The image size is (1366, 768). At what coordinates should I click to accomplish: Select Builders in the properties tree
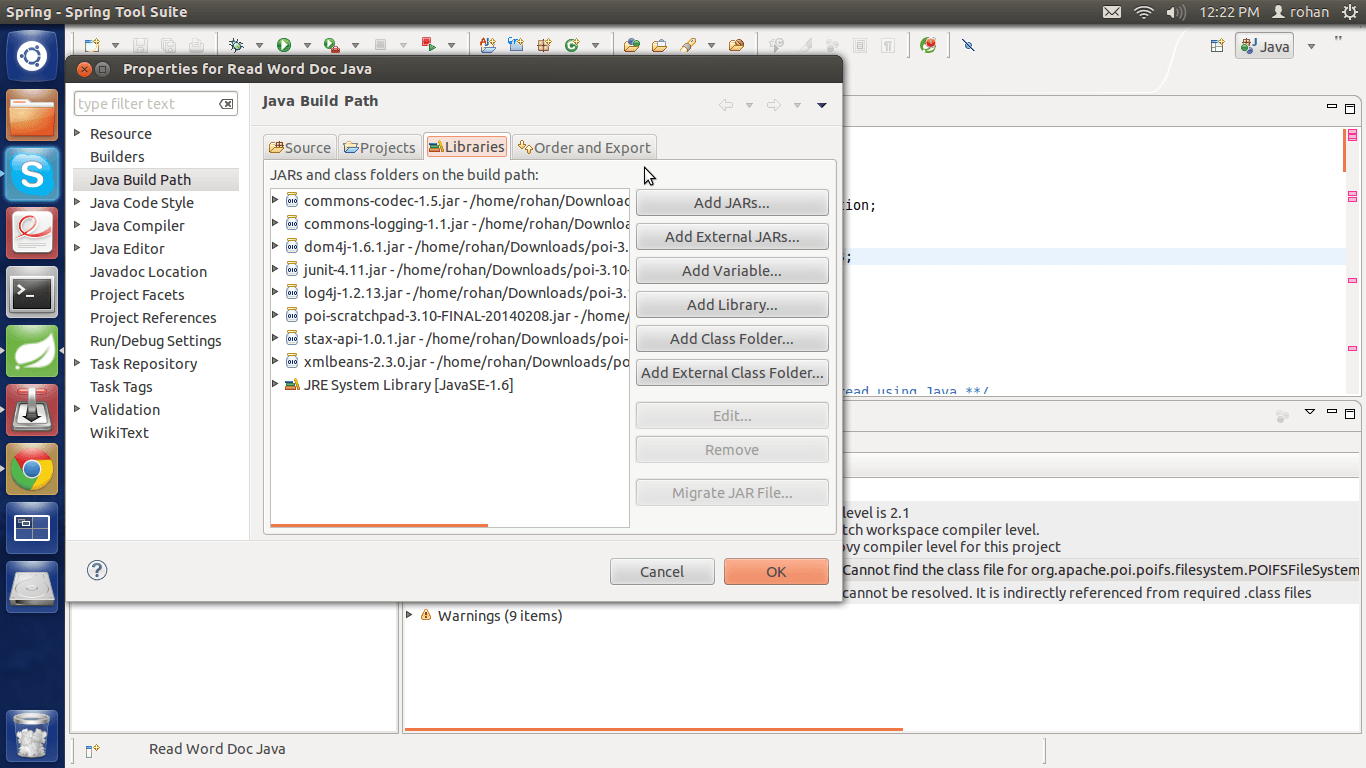click(x=117, y=157)
